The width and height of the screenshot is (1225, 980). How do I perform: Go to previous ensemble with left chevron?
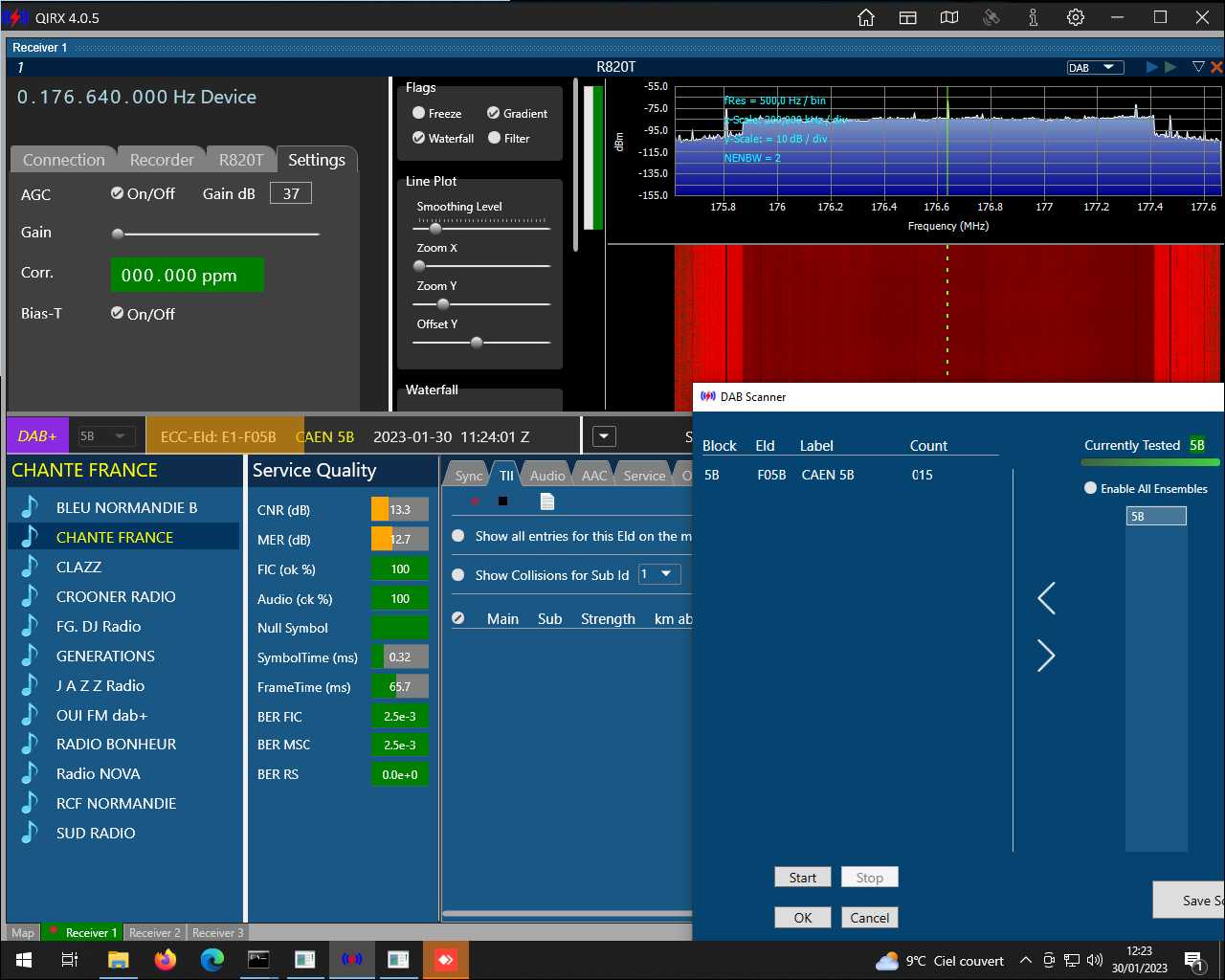click(1046, 598)
